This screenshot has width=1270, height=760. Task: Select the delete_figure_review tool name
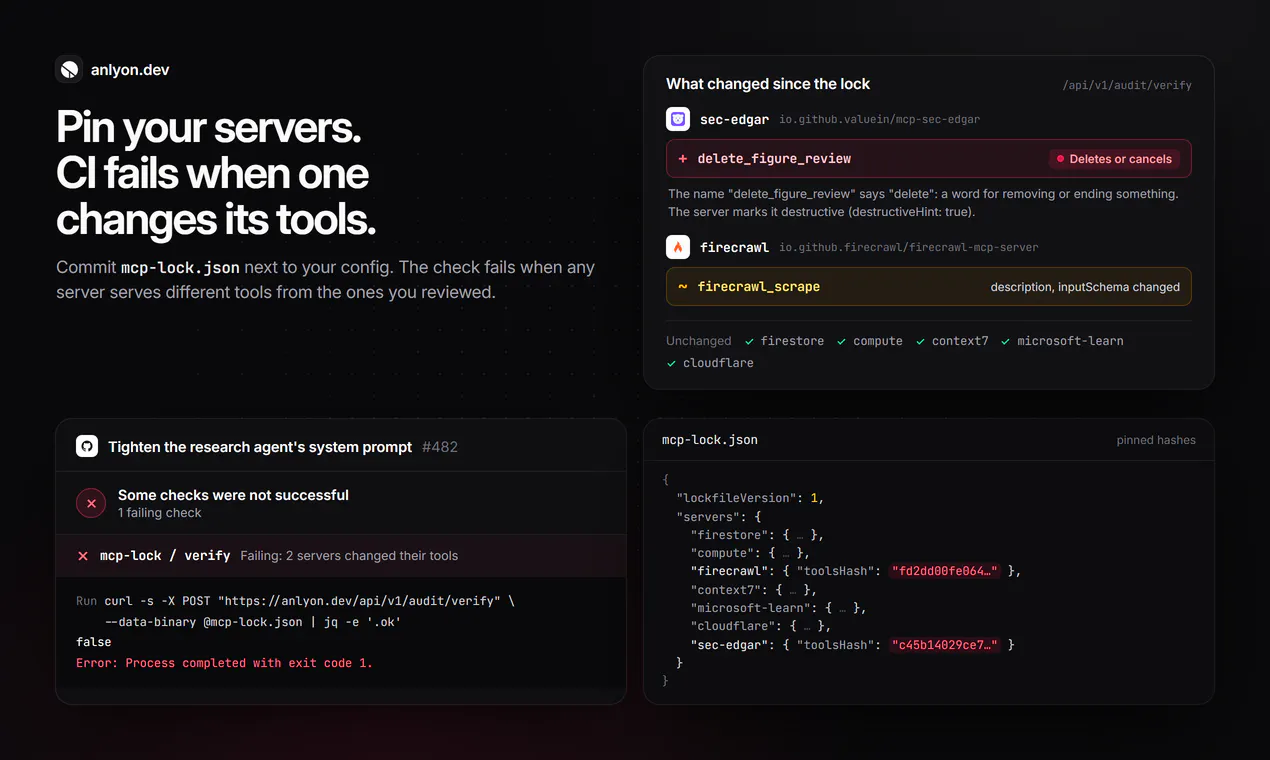click(775, 158)
